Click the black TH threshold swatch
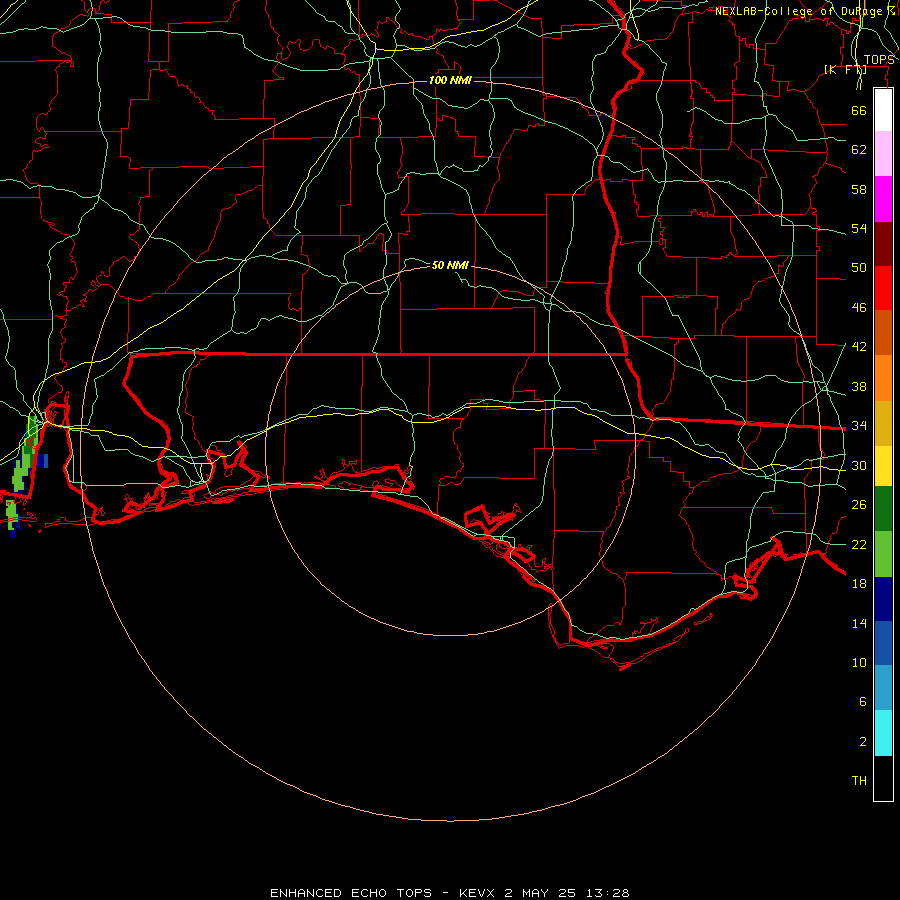 pyautogui.click(x=883, y=778)
